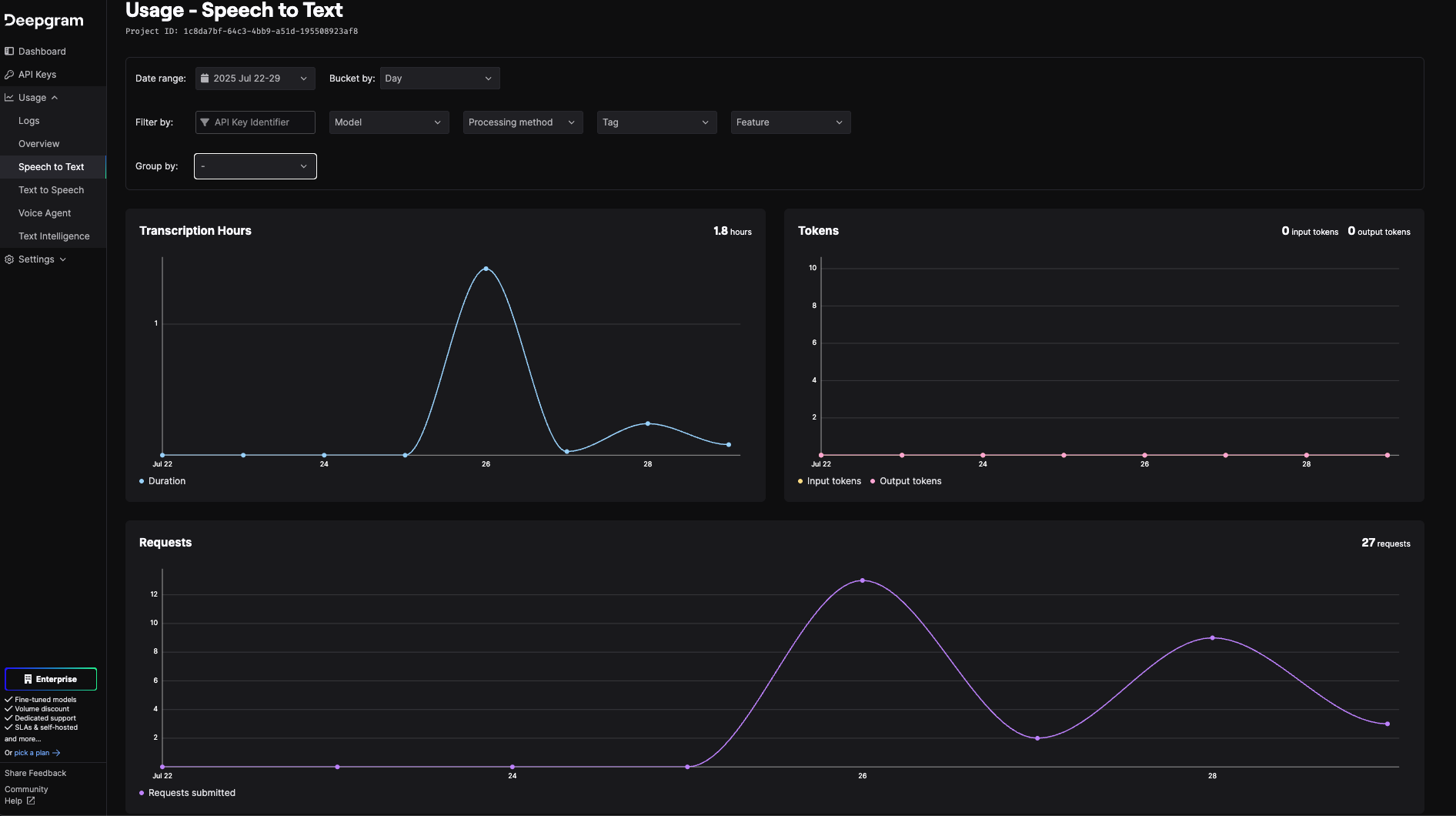The height and width of the screenshot is (816, 1456).
Task: Click the API Key Identifier filter field
Action: (x=255, y=122)
